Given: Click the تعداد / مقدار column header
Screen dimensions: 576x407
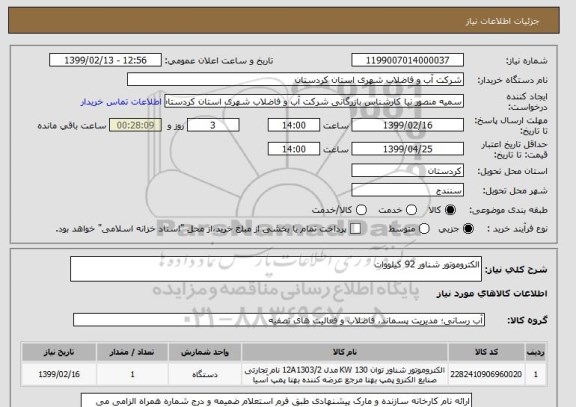Looking at the screenshot, I should click(x=132, y=352).
